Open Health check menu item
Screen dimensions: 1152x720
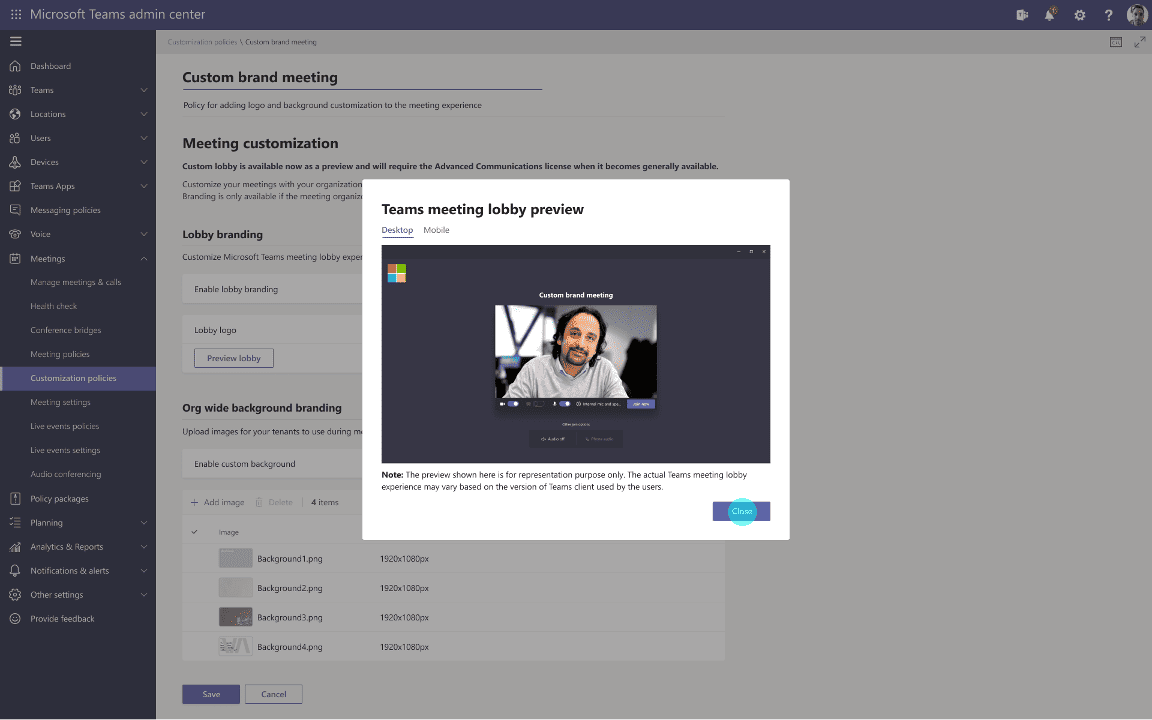[53, 306]
